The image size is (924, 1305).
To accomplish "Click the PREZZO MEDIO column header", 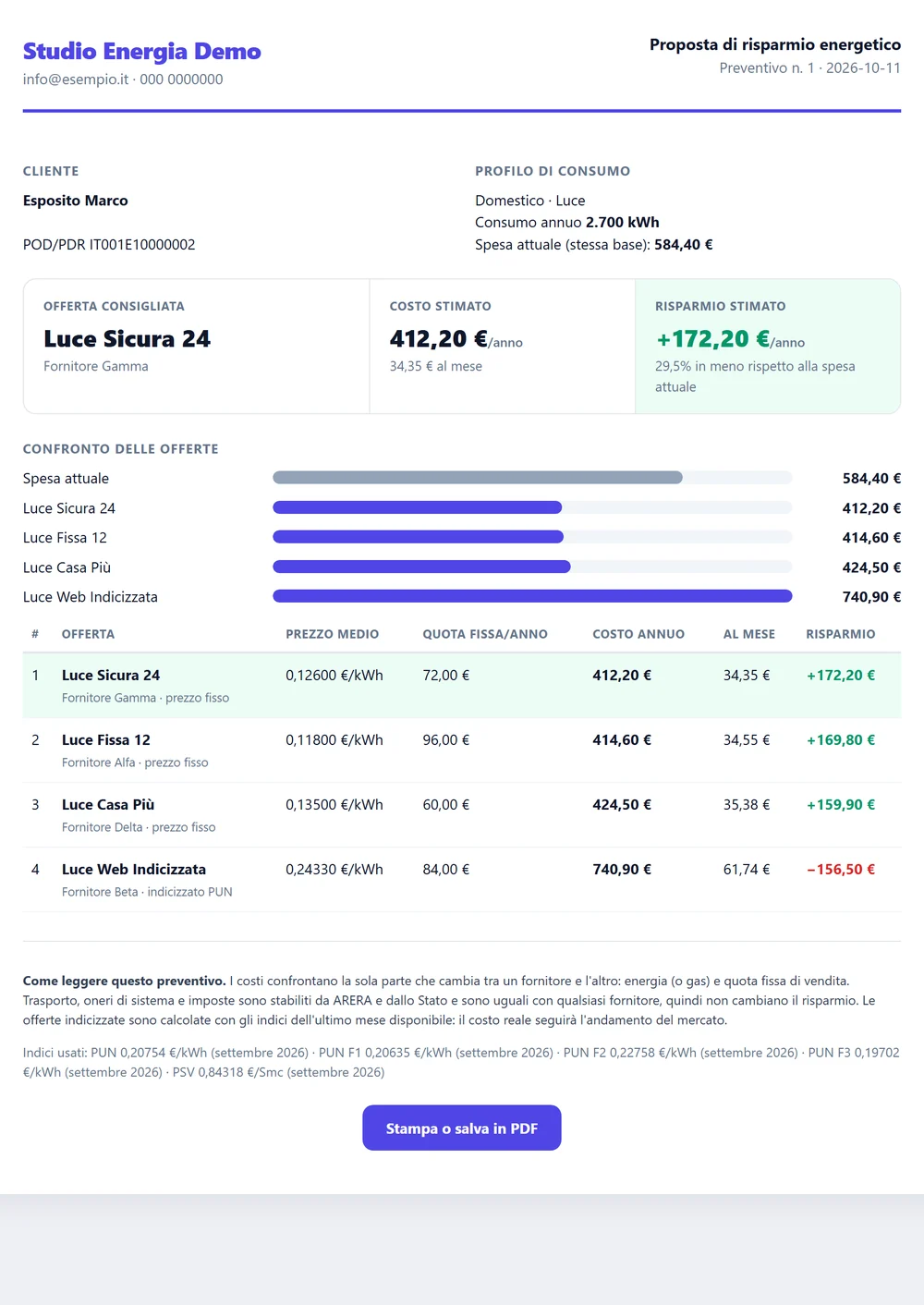I will click(332, 634).
